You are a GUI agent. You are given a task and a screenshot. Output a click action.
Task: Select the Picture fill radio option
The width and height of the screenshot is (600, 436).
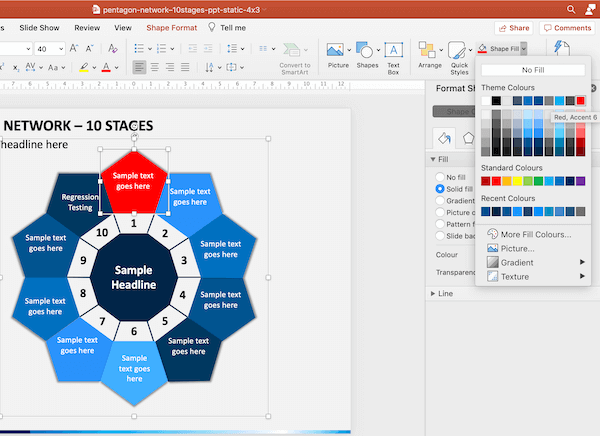click(x=440, y=212)
